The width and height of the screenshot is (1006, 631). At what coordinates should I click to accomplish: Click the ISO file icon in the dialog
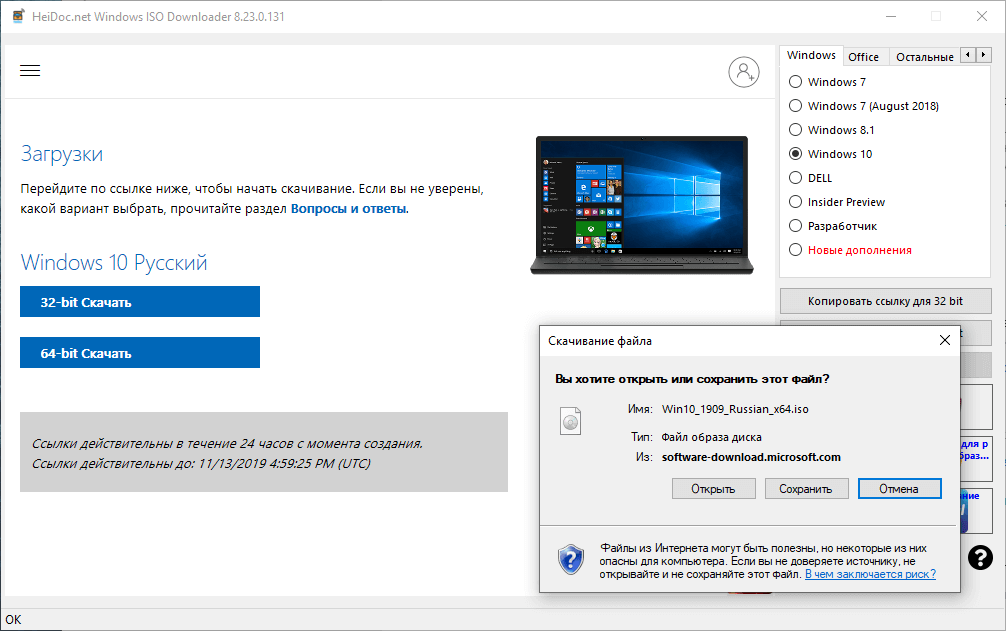pos(570,421)
